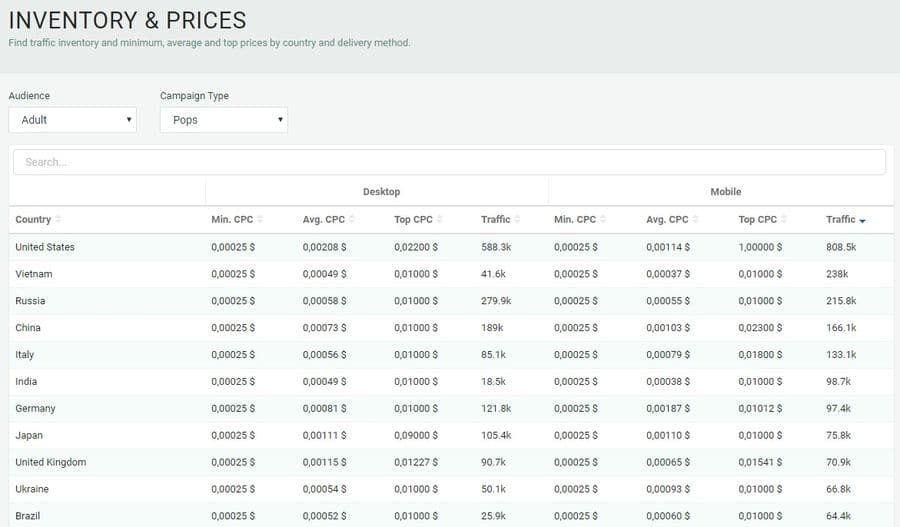The height and width of the screenshot is (527, 900).
Task: Open the Audience dropdown set to Adult
Action: pyautogui.click(x=72, y=120)
